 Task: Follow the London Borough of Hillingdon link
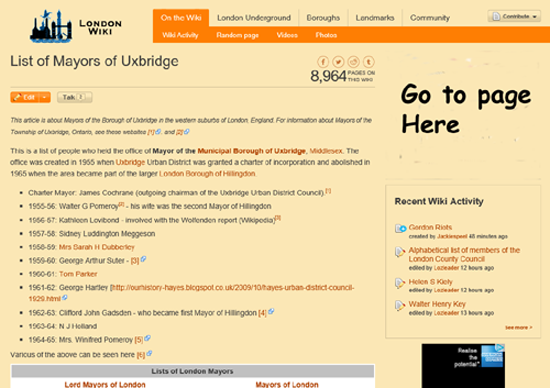coord(207,174)
